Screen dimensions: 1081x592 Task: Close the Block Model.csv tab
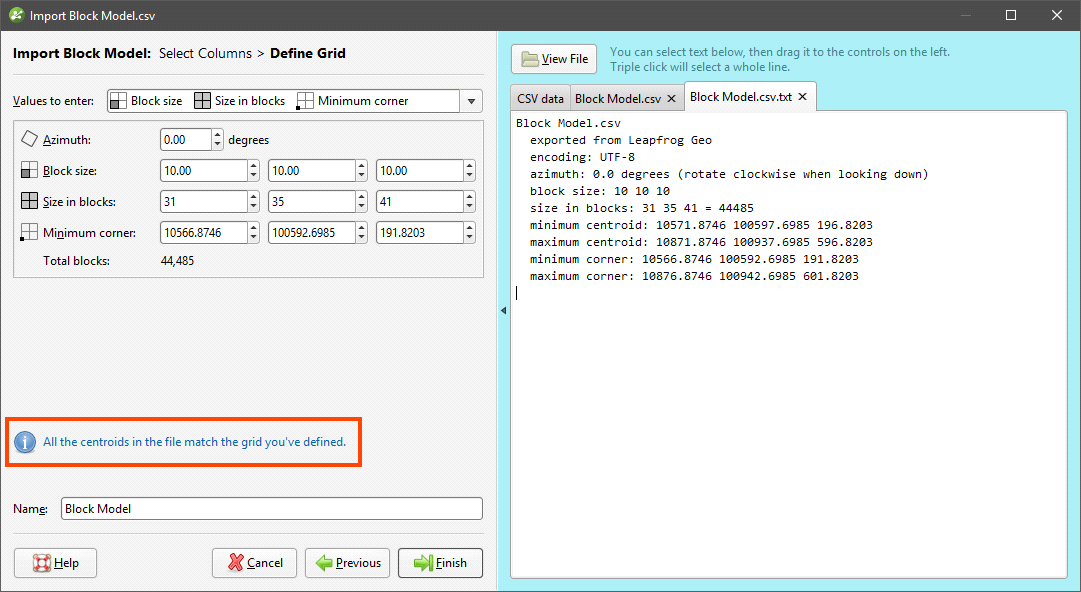point(671,99)
